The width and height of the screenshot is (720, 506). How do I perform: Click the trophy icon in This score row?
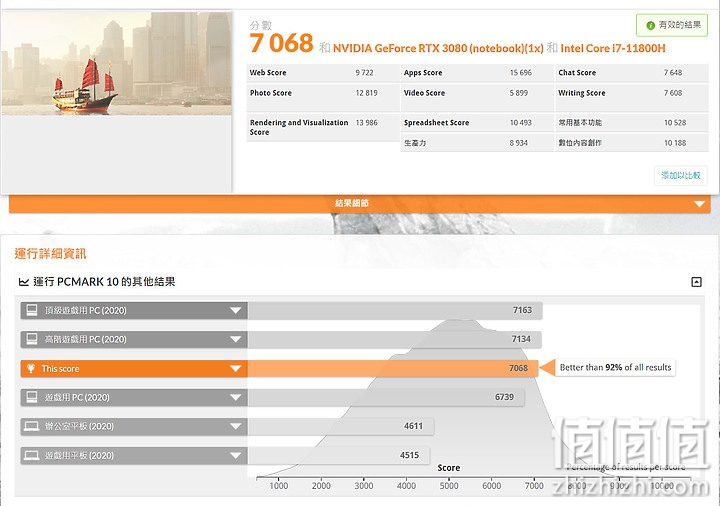pos(31,368)
